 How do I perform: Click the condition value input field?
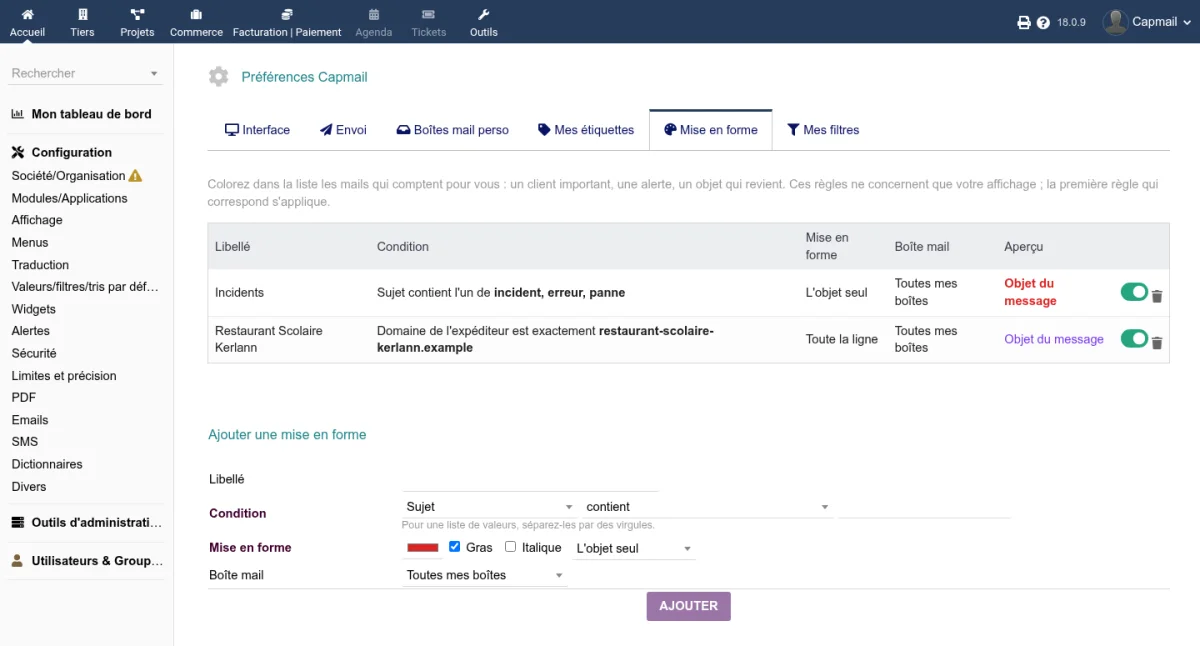(924, 508)
